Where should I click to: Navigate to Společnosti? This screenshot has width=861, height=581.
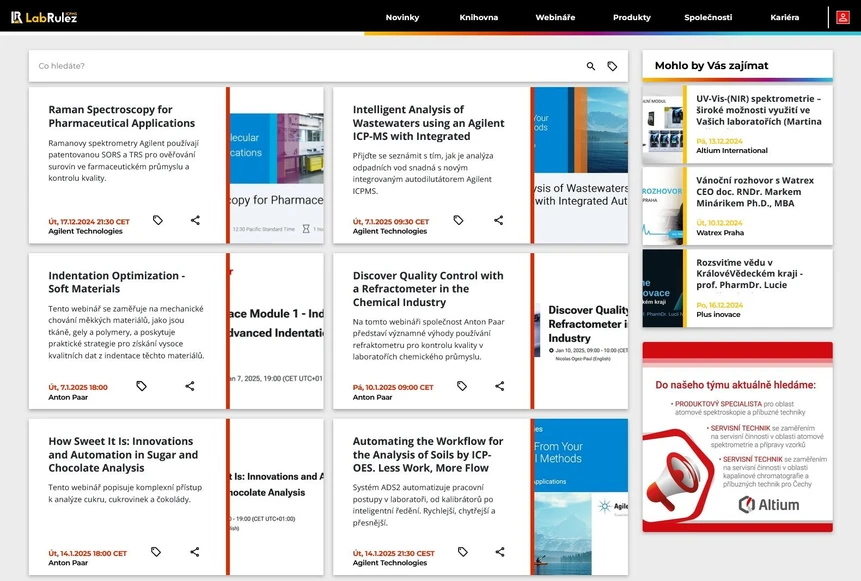(708, 17)
